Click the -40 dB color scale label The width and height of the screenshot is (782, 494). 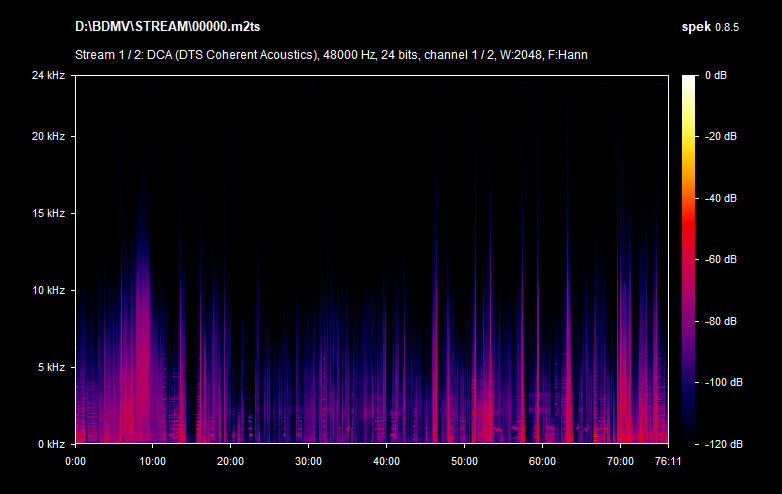720,198
